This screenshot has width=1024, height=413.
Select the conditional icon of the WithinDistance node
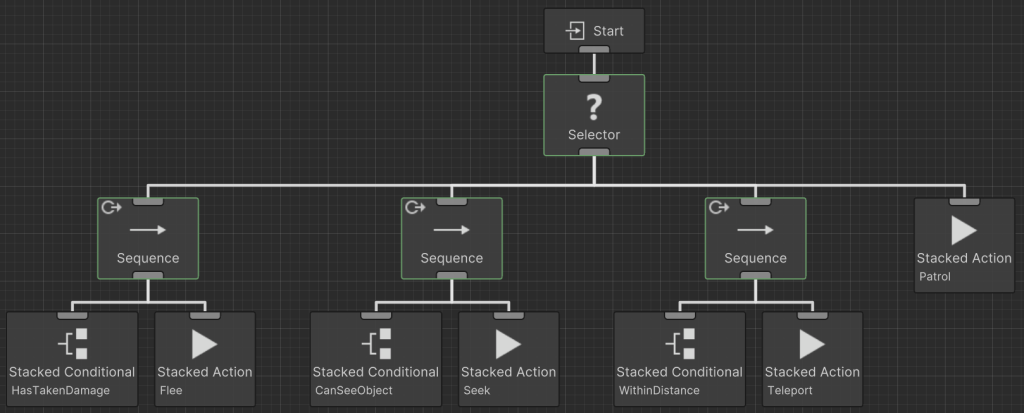pyautogui.click(x=680, y=343)
